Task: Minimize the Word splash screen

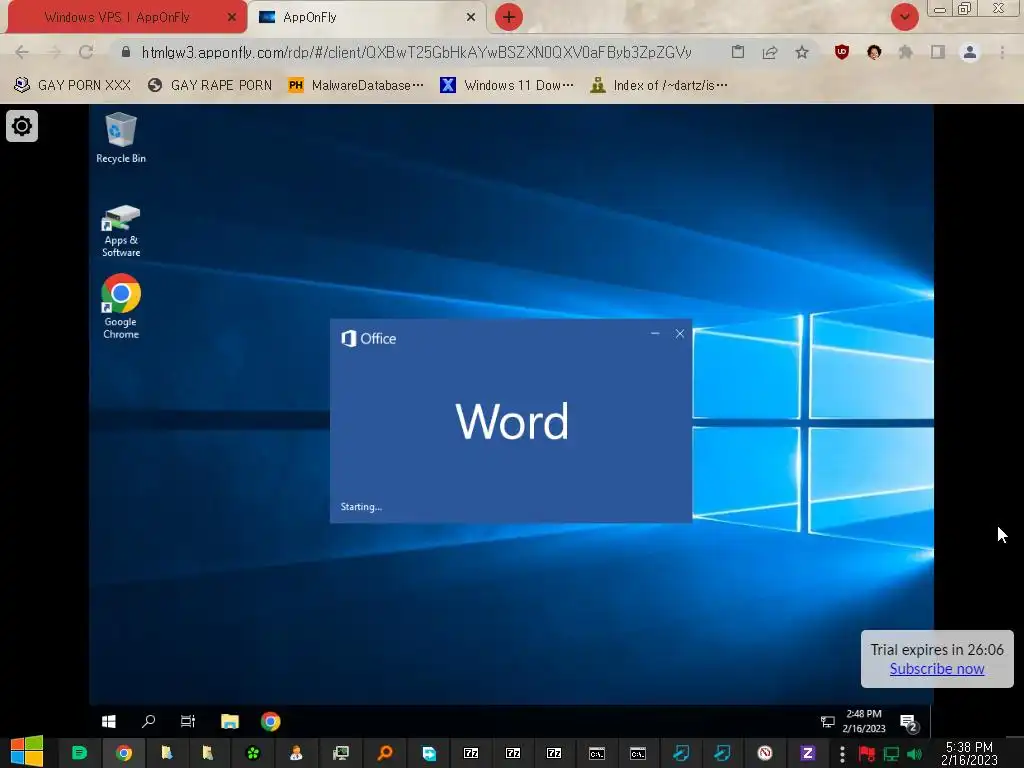Action: [x=655, y=334]
